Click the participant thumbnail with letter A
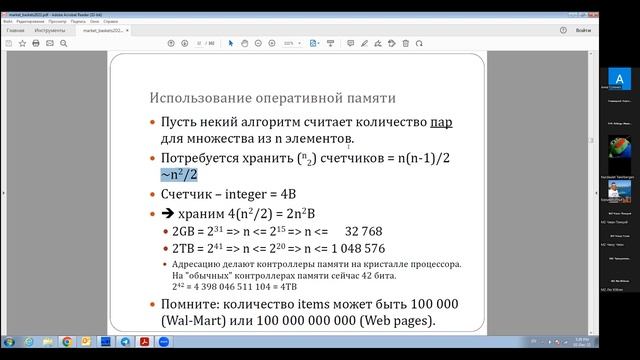 click(x=620, y=79)
